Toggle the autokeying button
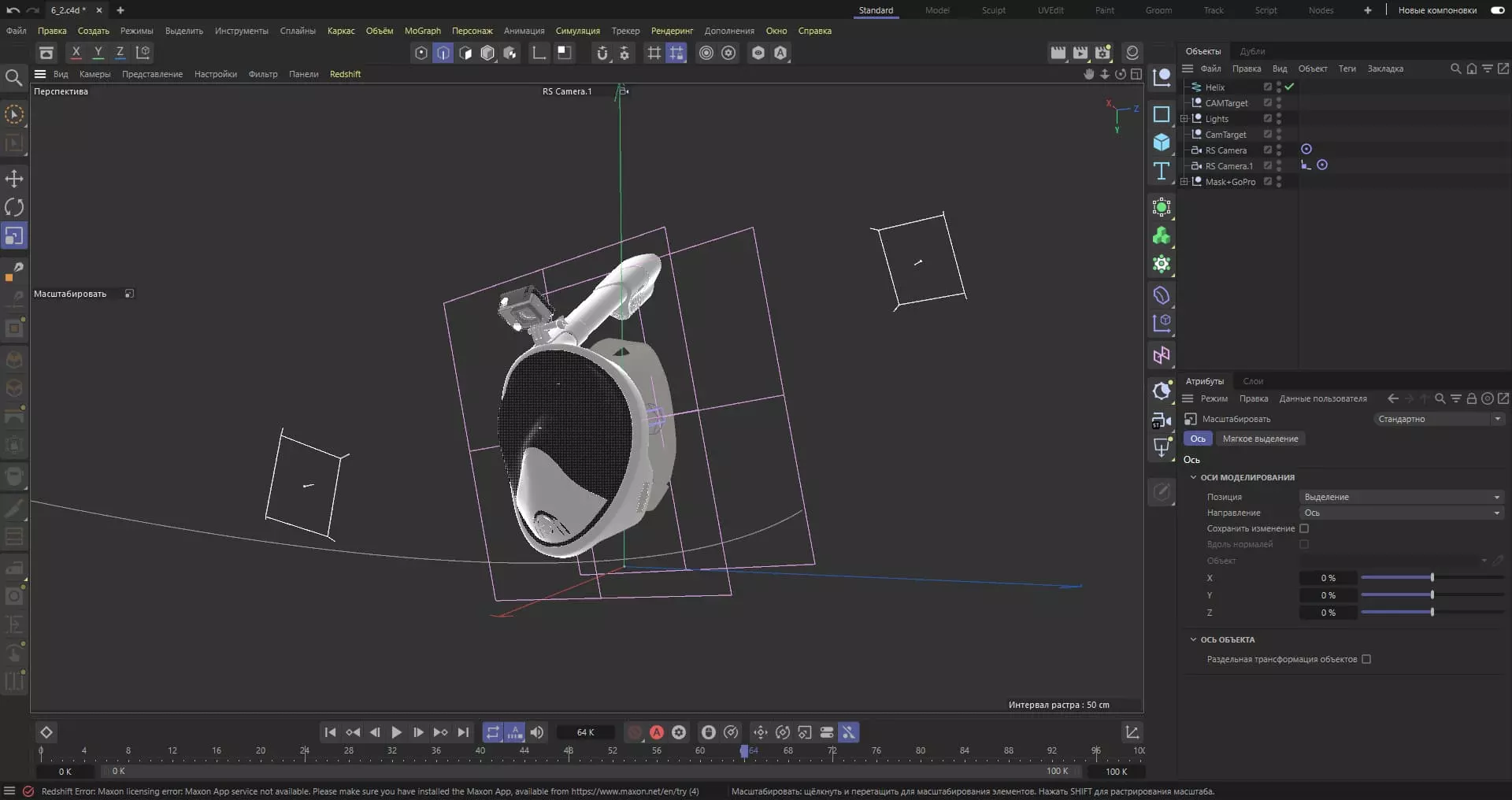The height and width of the screenshot is (800, 1512). 657,732
